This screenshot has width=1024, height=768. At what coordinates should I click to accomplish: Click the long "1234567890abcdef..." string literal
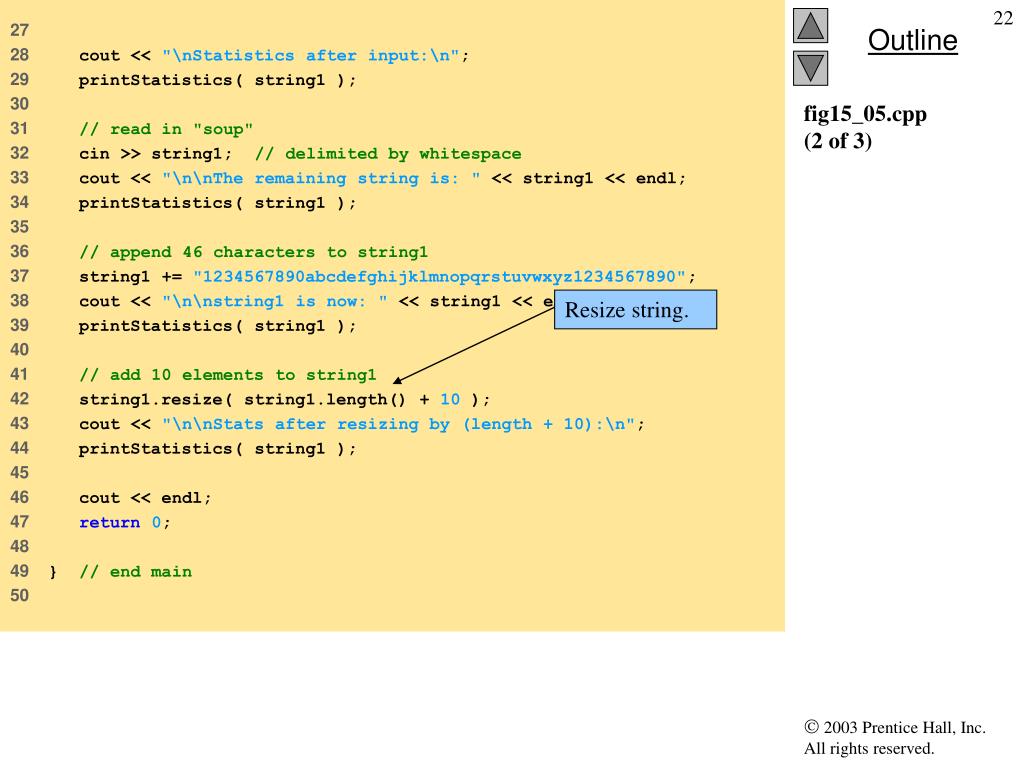tap(440, 277)
